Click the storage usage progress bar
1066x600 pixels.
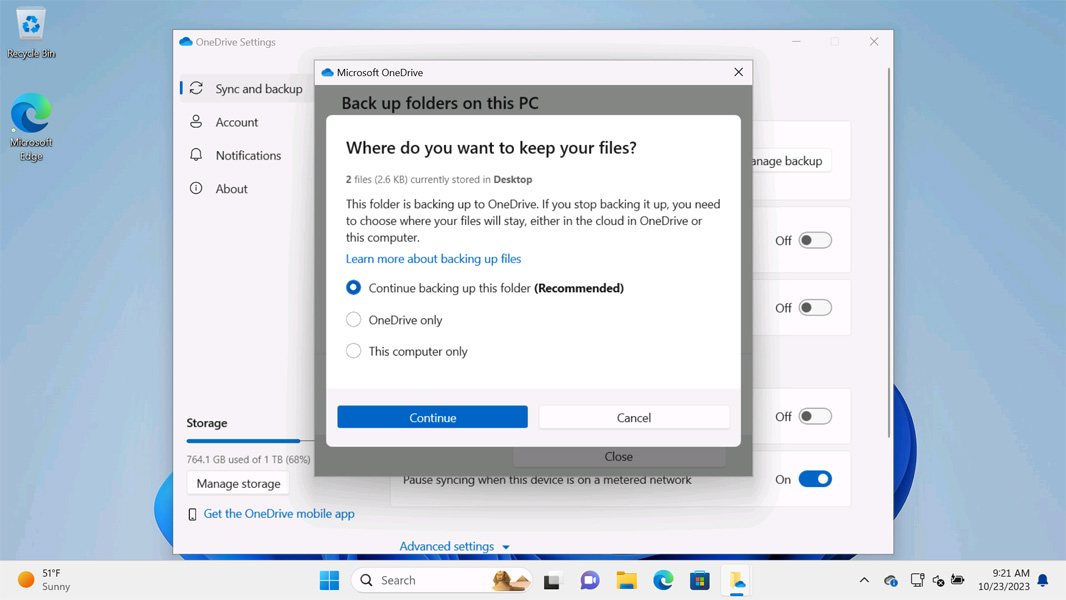click(x=246, y=440)
